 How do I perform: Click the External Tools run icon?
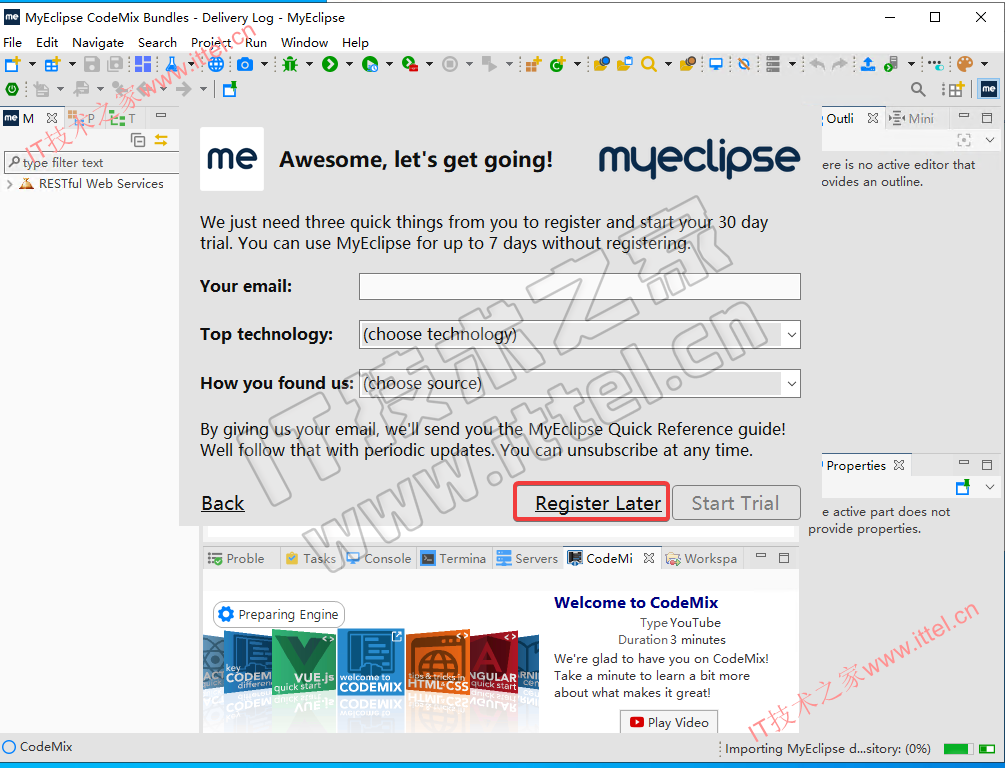(410, 64)
